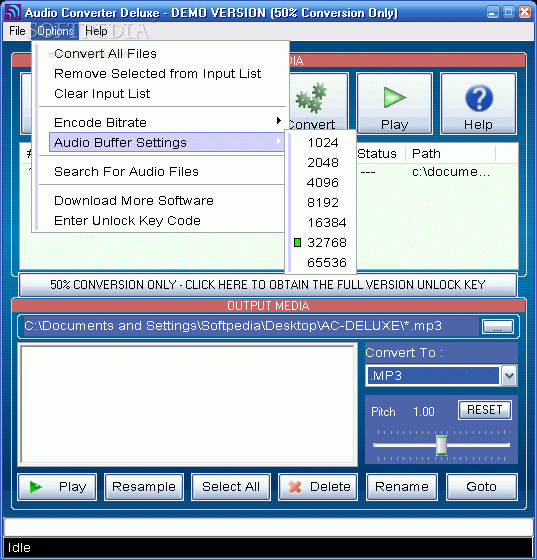The height and width of the screenshot is (560, 537).
Task: Open the File menu
Action: (x=17, y=31)
